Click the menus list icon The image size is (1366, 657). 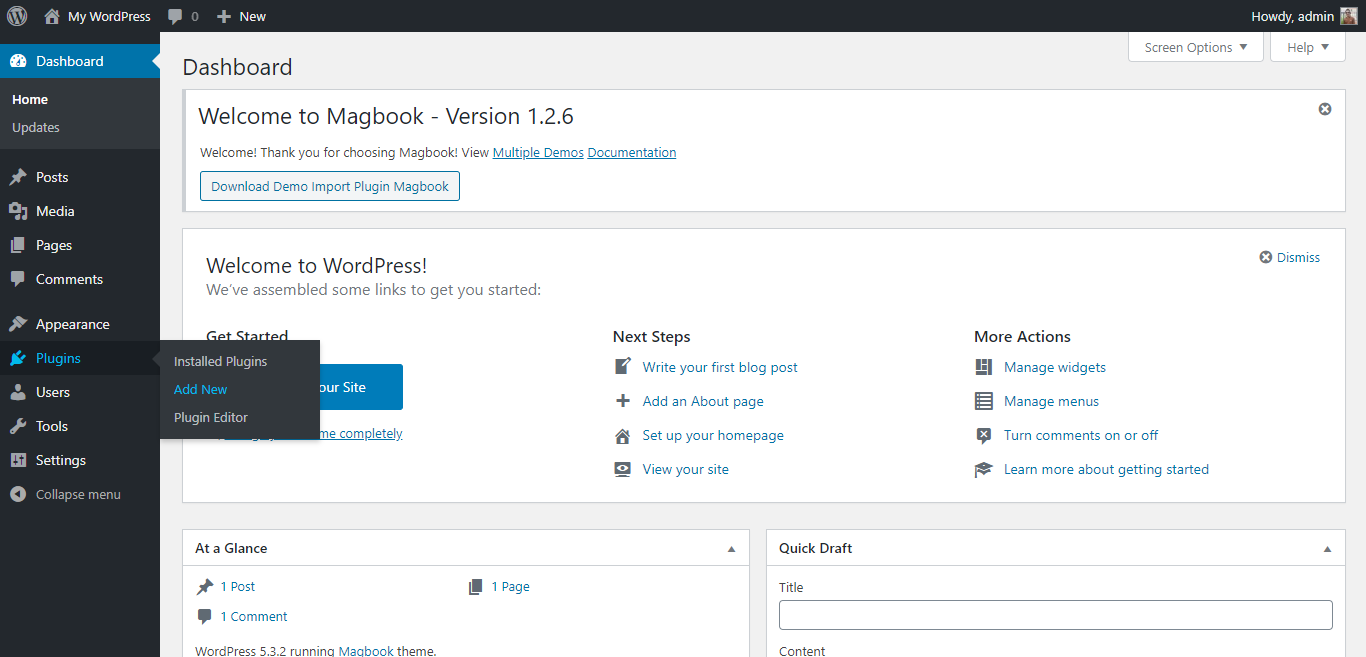[984, 401]
